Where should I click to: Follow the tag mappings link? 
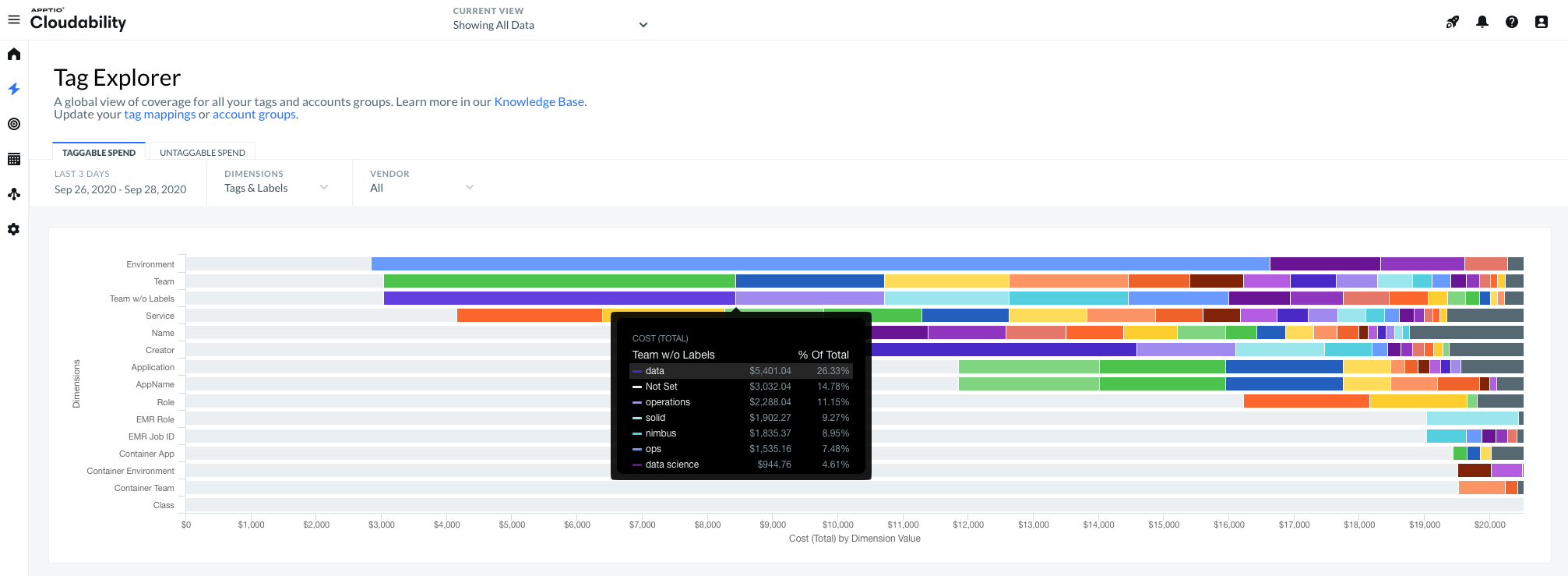160,114
